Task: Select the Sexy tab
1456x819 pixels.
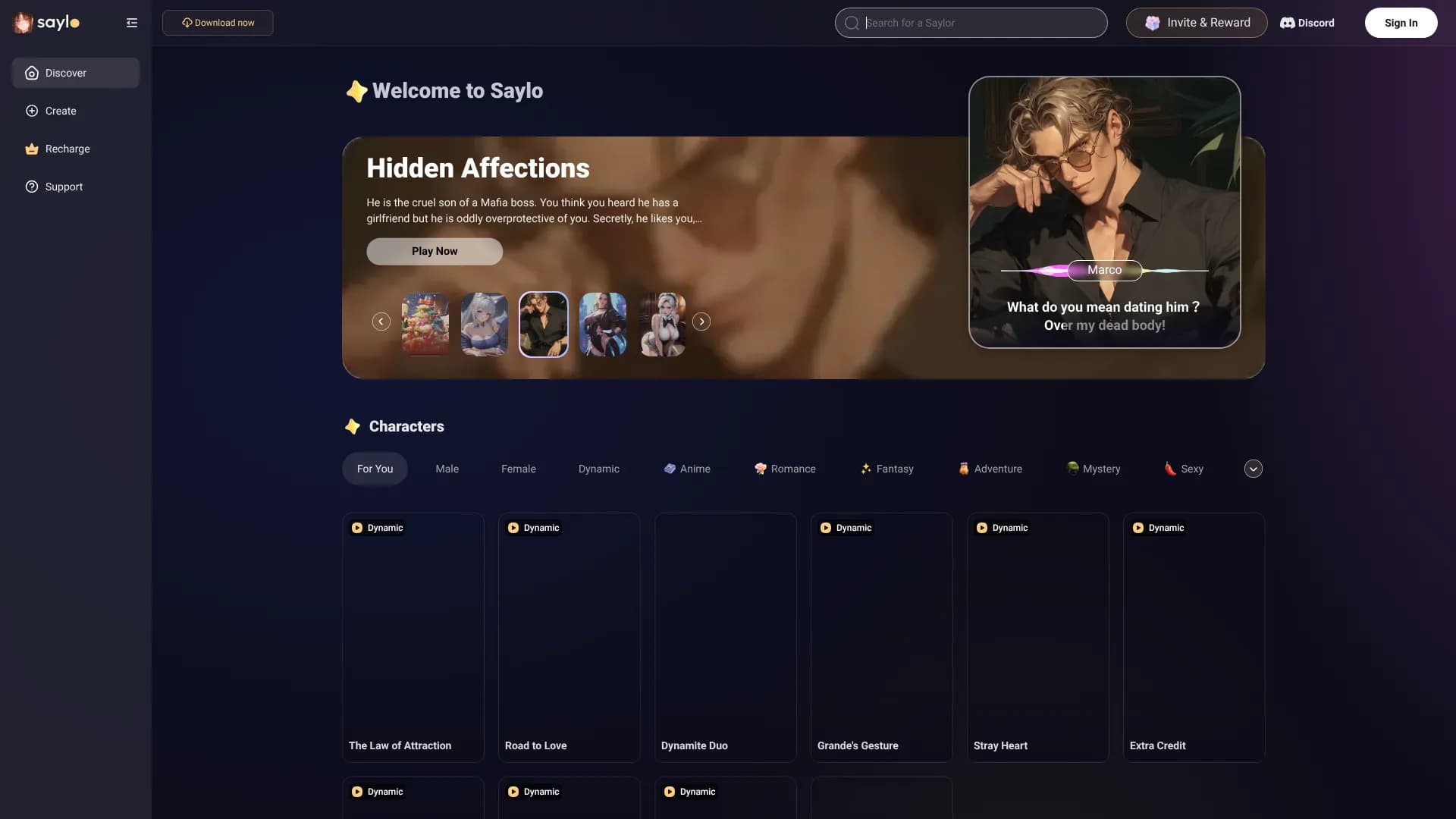Action: (1184, 469)
